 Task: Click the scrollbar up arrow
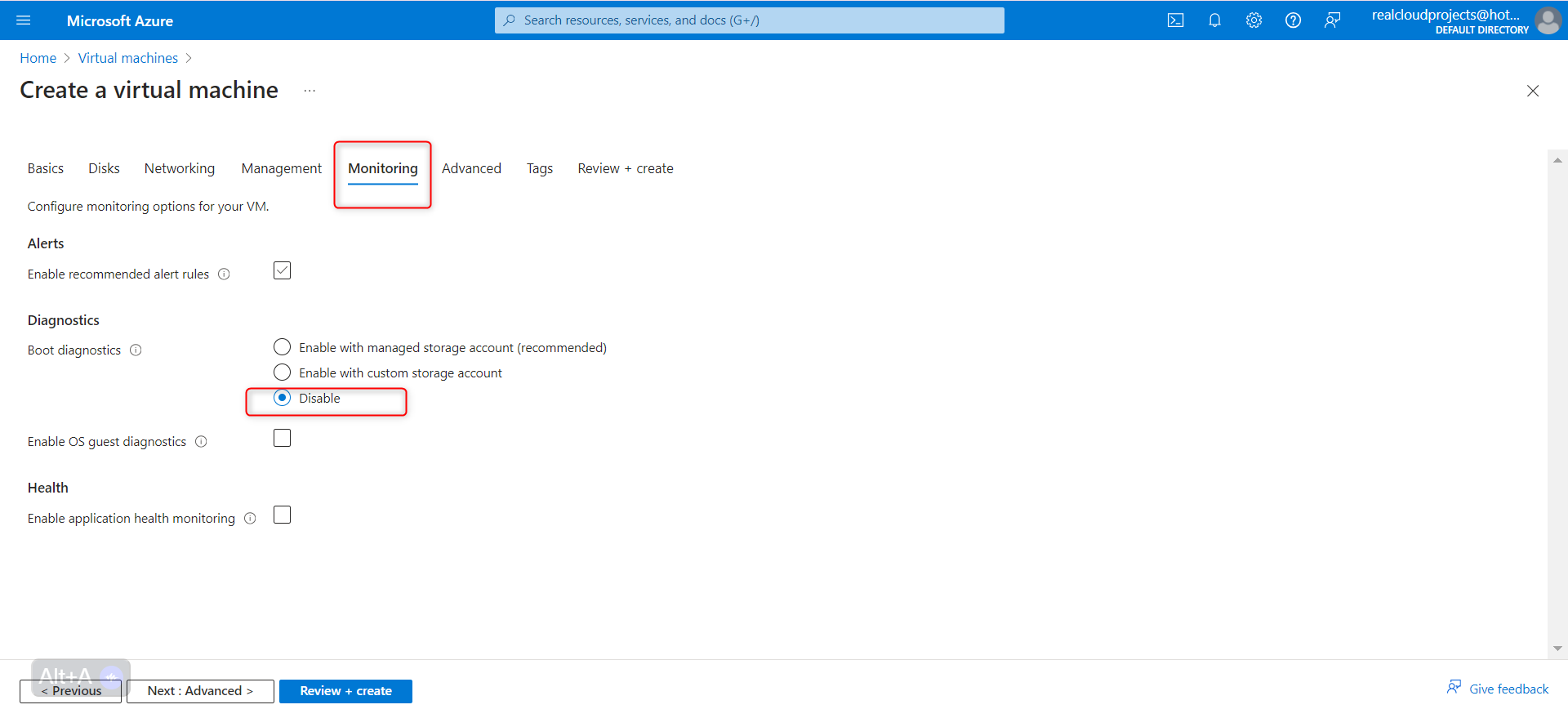point(1557,160)
